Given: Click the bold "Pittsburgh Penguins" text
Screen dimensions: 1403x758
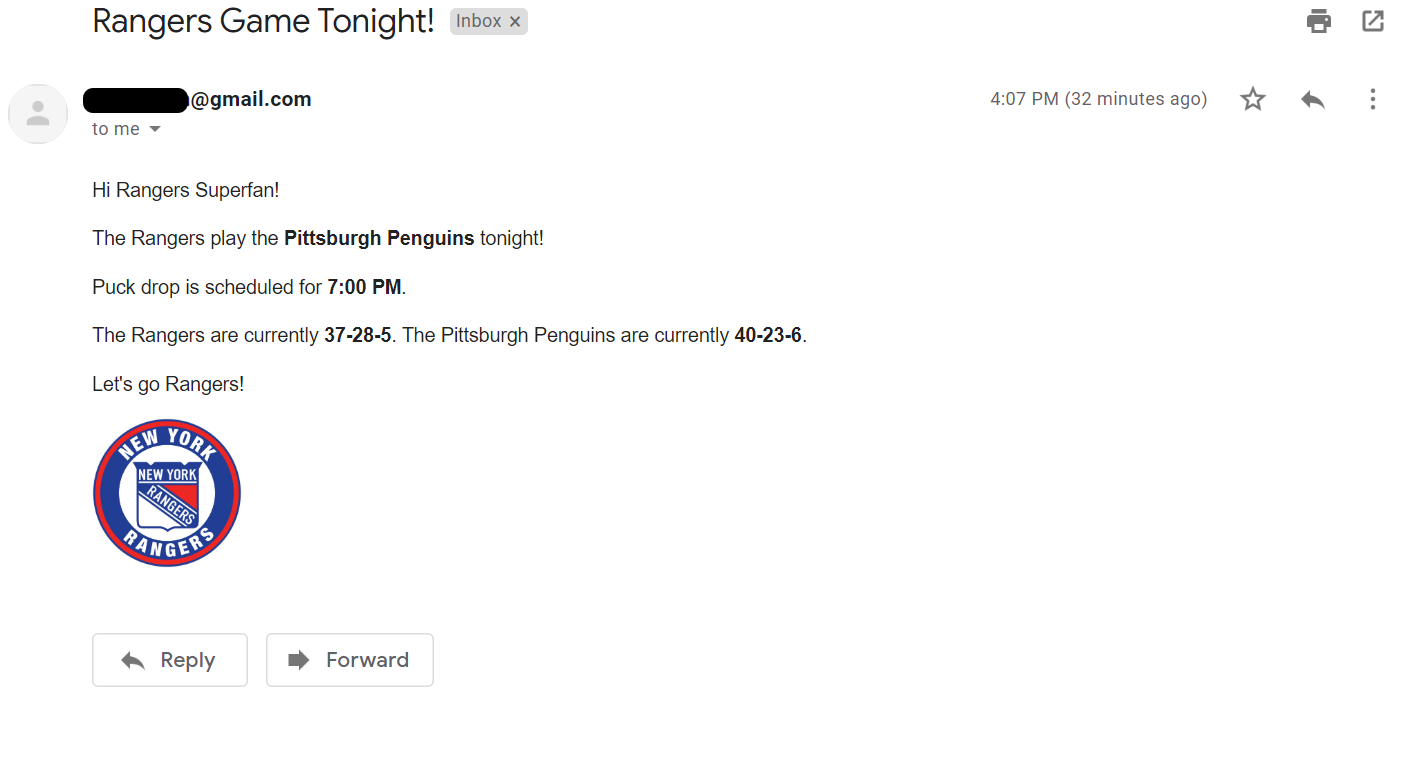Looking at the screenshot, I should click(379, 238).
